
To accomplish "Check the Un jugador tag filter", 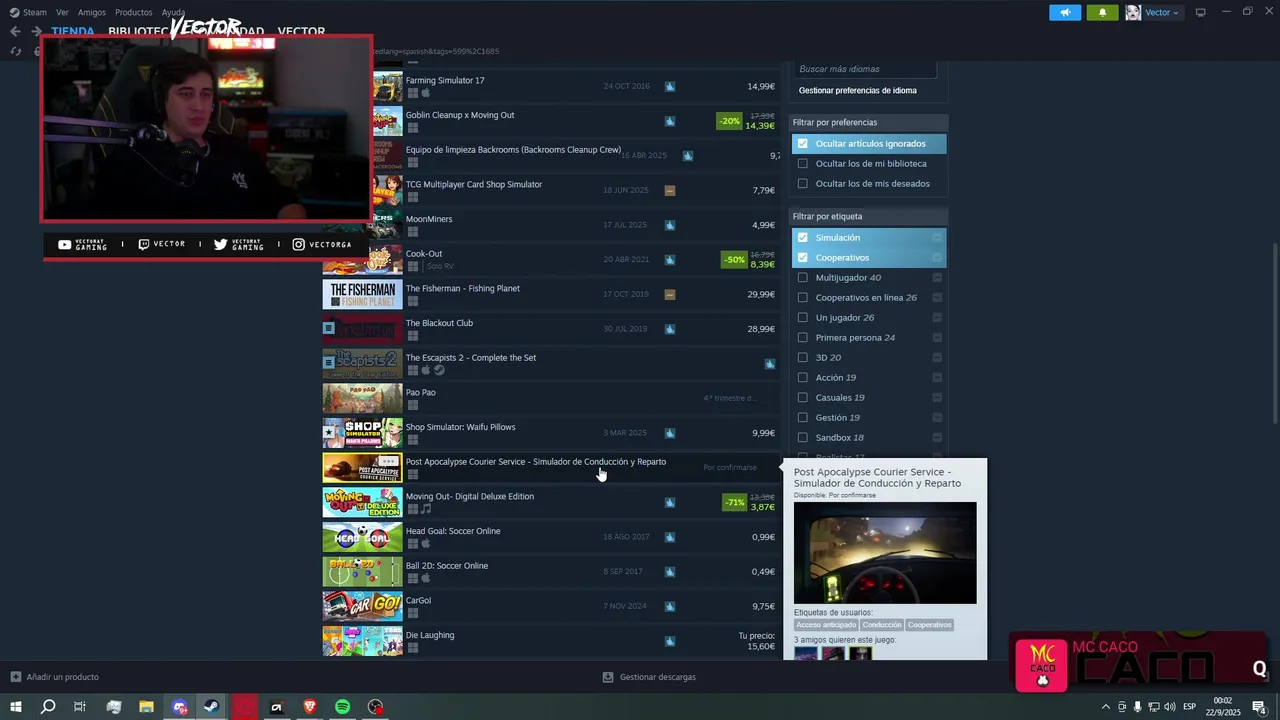I will coord(802,318).
